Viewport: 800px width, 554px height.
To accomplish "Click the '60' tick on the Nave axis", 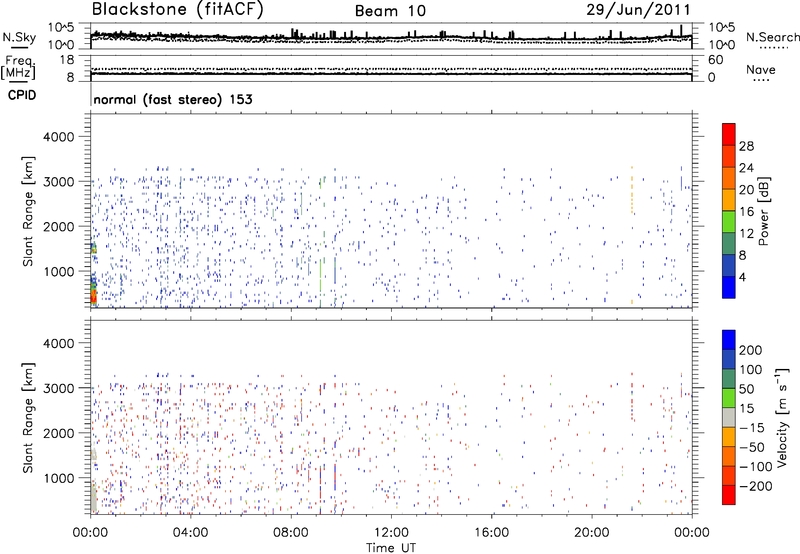I will tap(715, 60).
